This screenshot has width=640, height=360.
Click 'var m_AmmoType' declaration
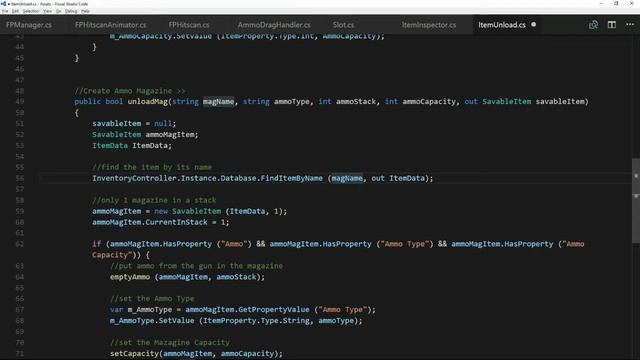pos(141,310)
